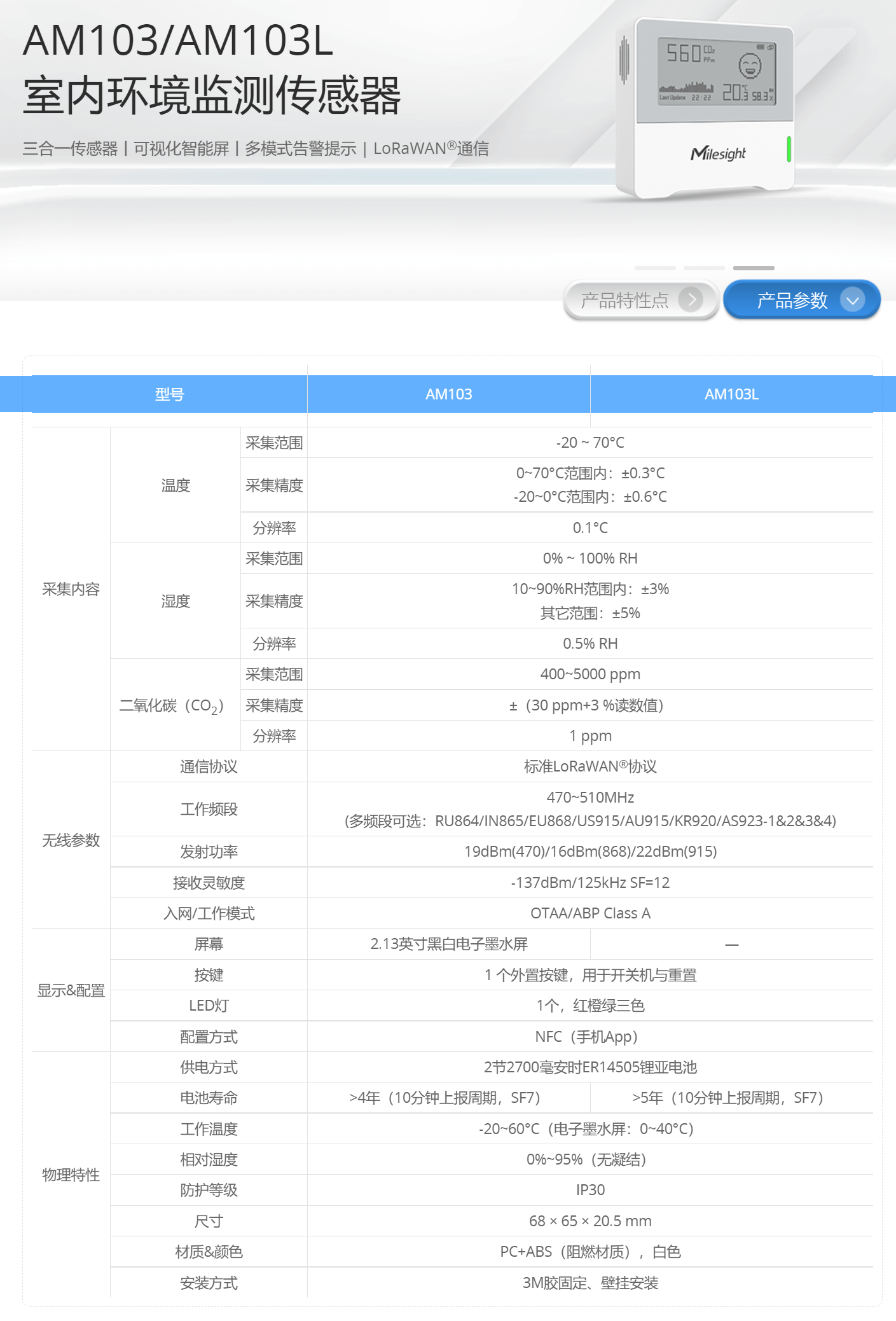The height and width of the screenshot is (1321, 896).
Task: Go to the first carousel slide indicator
Action: 655,268
